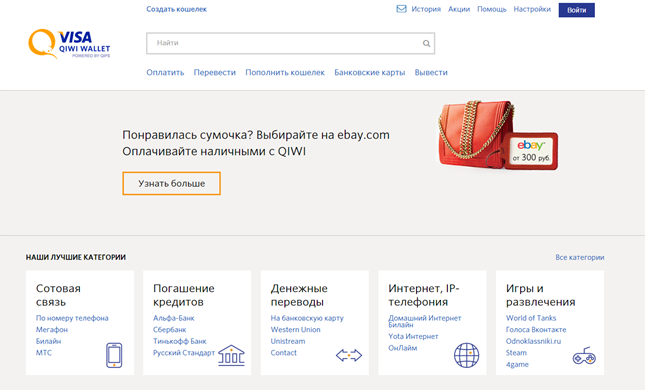Image resolution: width=645 pixels, height=390 pixels.
Task: Open the История link
Action: pos(426,9)
